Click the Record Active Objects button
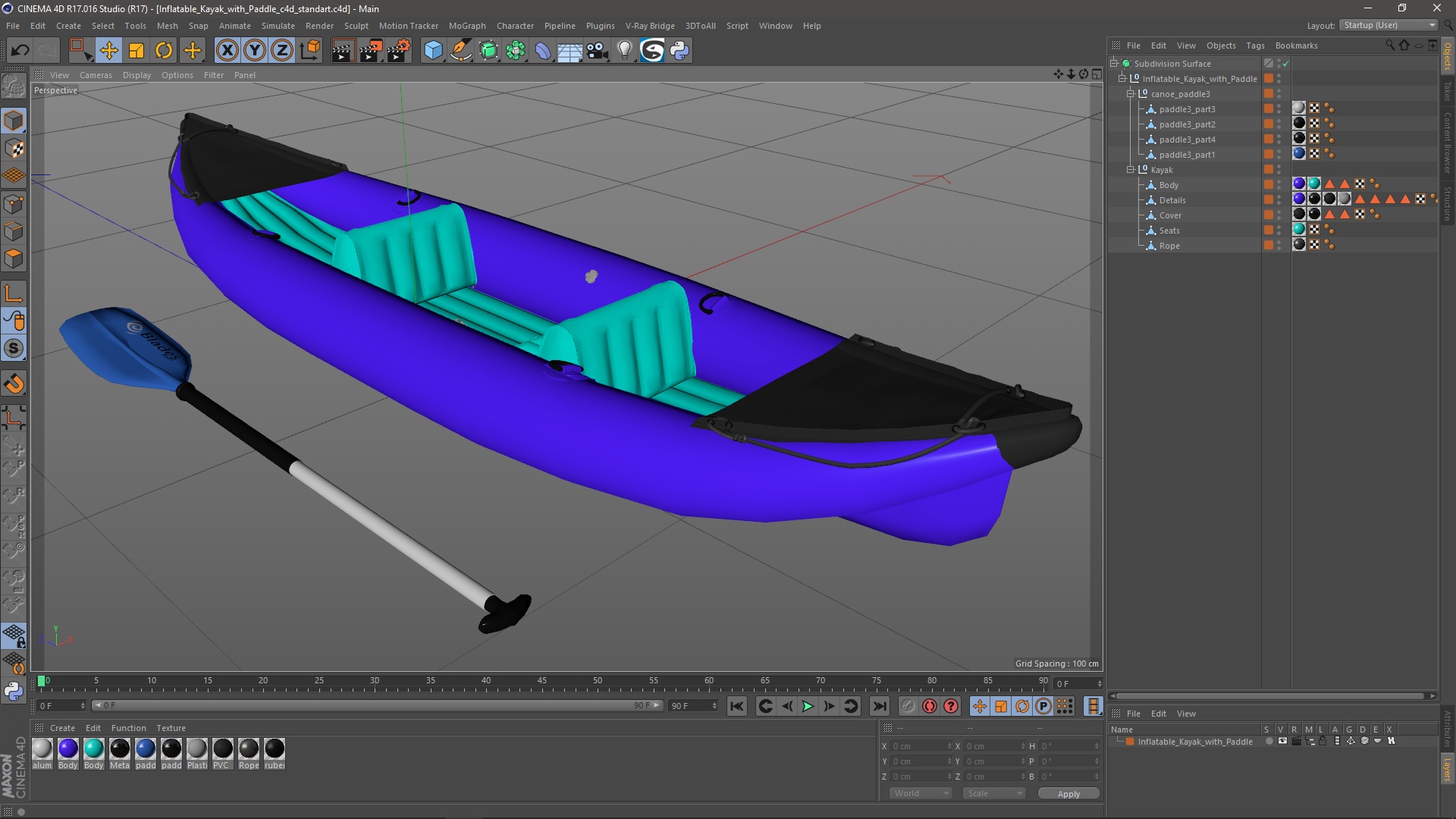This screenshot has height=819, width=1456. (908, 706)
